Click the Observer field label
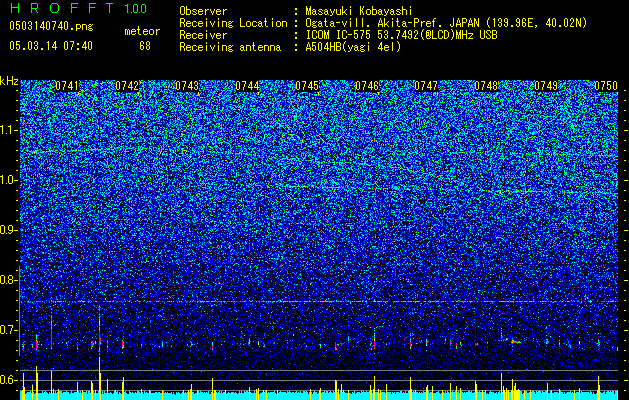The height and width of the screenshot is (400, 629). (x=203, y=11)
